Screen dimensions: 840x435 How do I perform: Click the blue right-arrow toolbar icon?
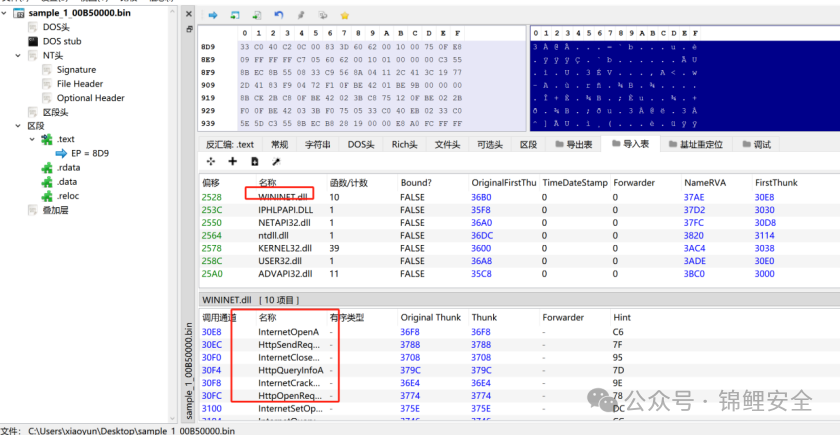click(213, 15)
